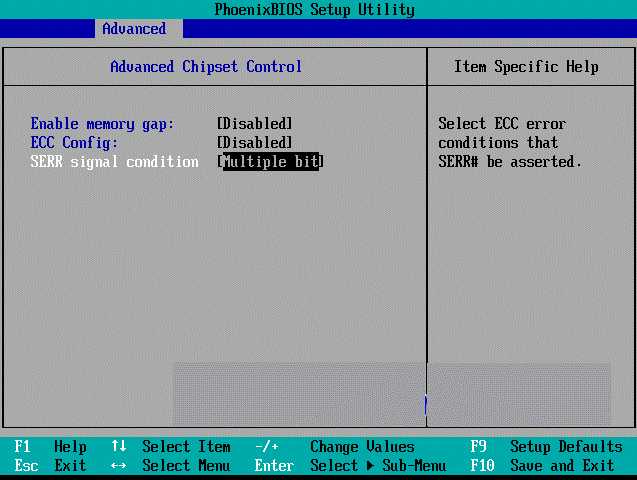The image size is (637, 480).
Task: Open the highlighted Multiple bit value
Action: [x=271, y=162]
